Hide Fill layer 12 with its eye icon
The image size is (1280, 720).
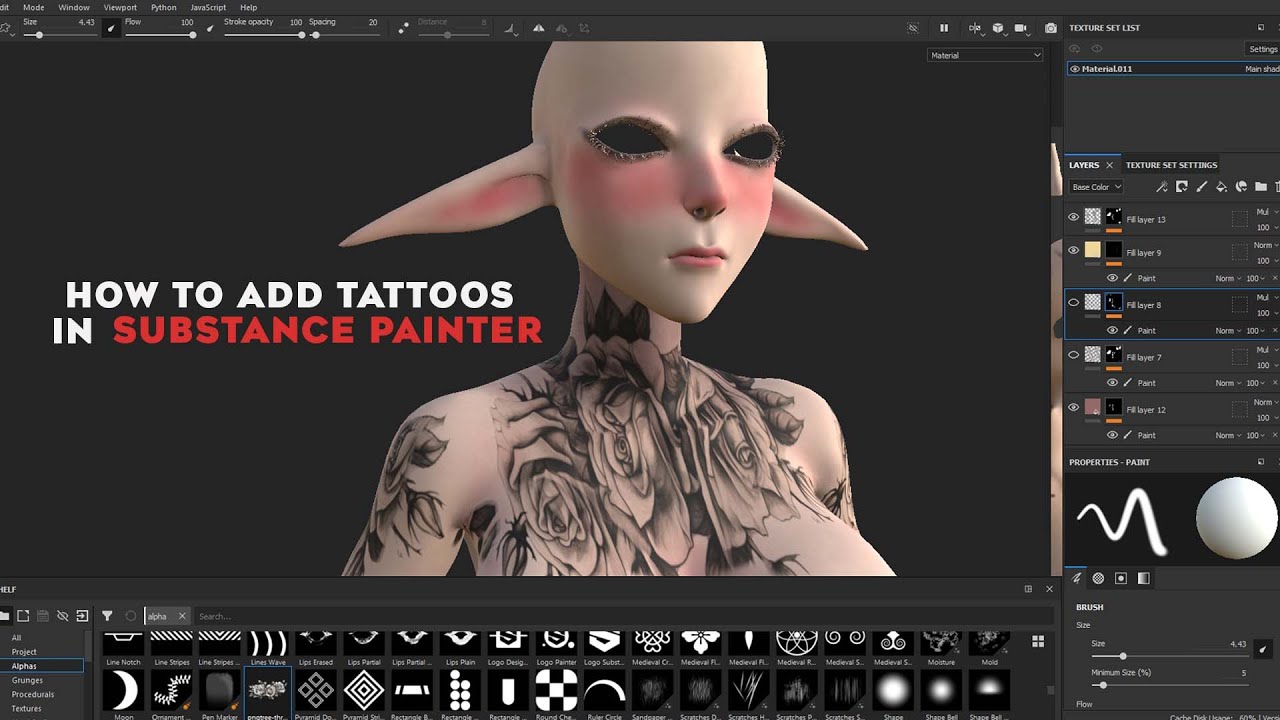pos(1074,407)
